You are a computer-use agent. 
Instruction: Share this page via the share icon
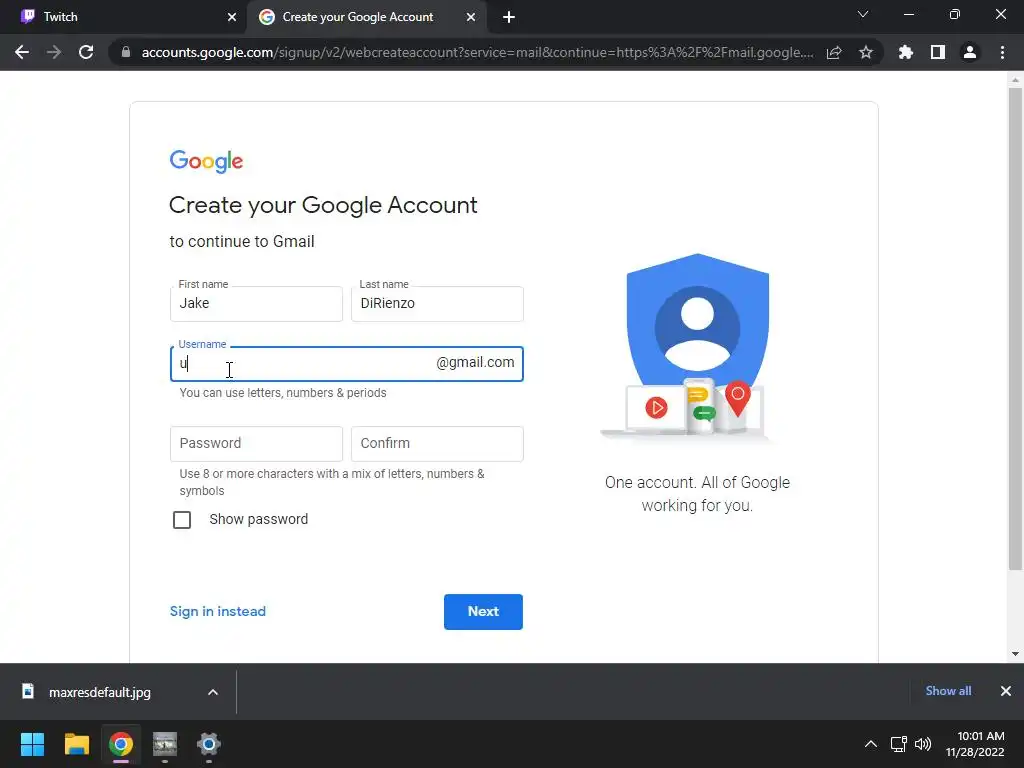pyautogui.click(x=834, y=52)
